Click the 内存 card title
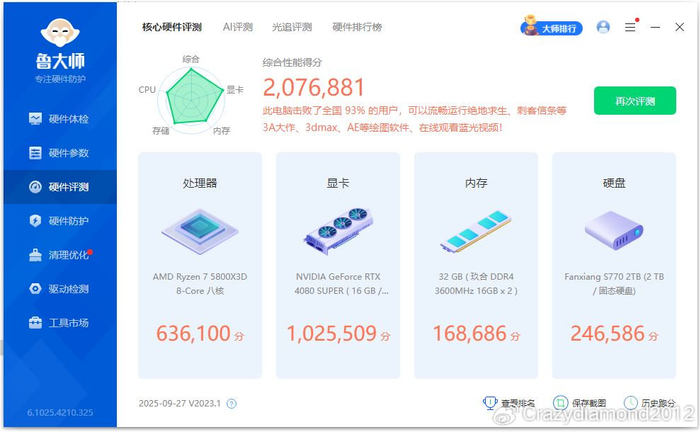The height and width of the screenshot is (432, 700). 476,183
